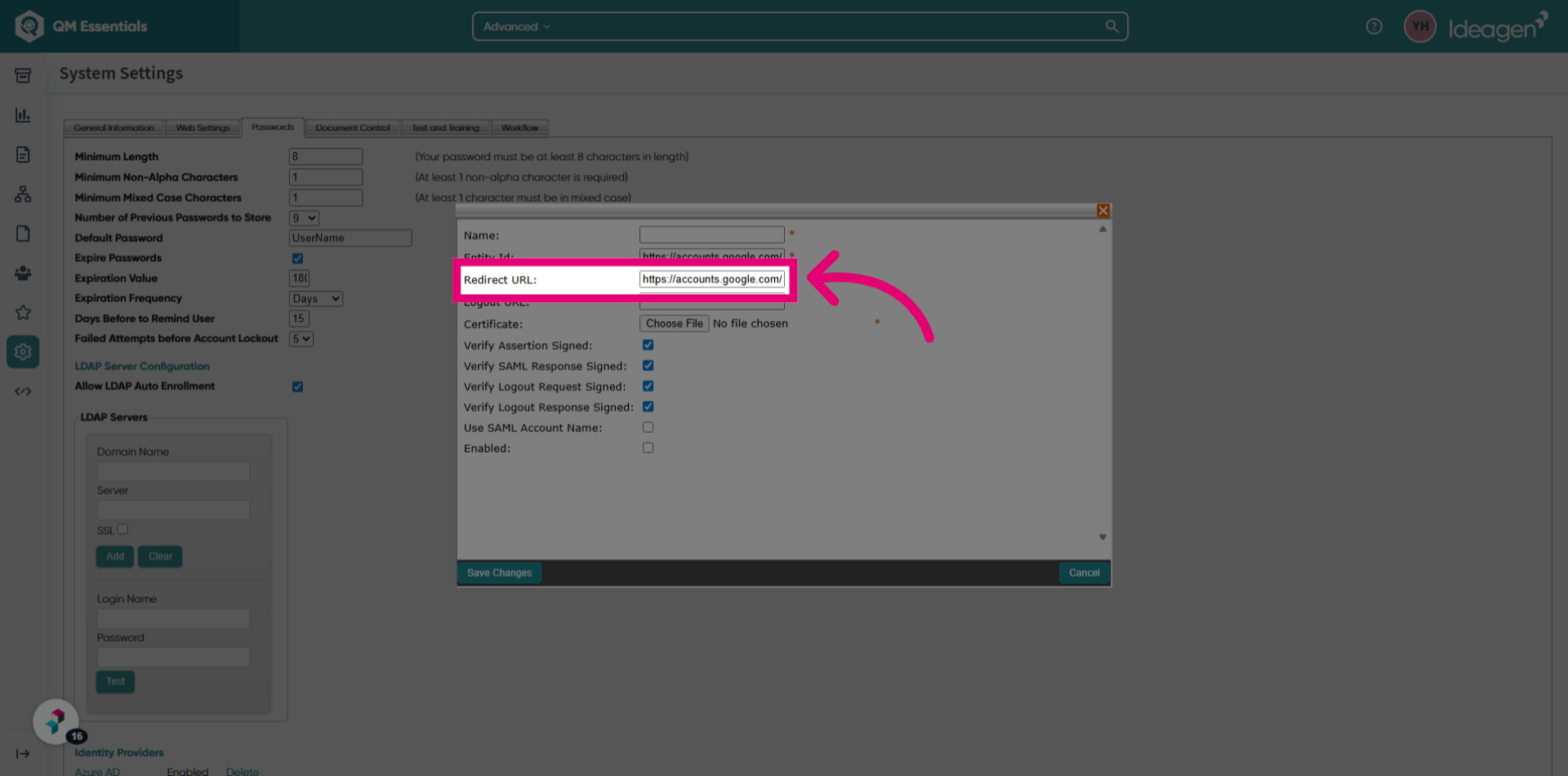Focus the LDAP Server field

(173, 511)
